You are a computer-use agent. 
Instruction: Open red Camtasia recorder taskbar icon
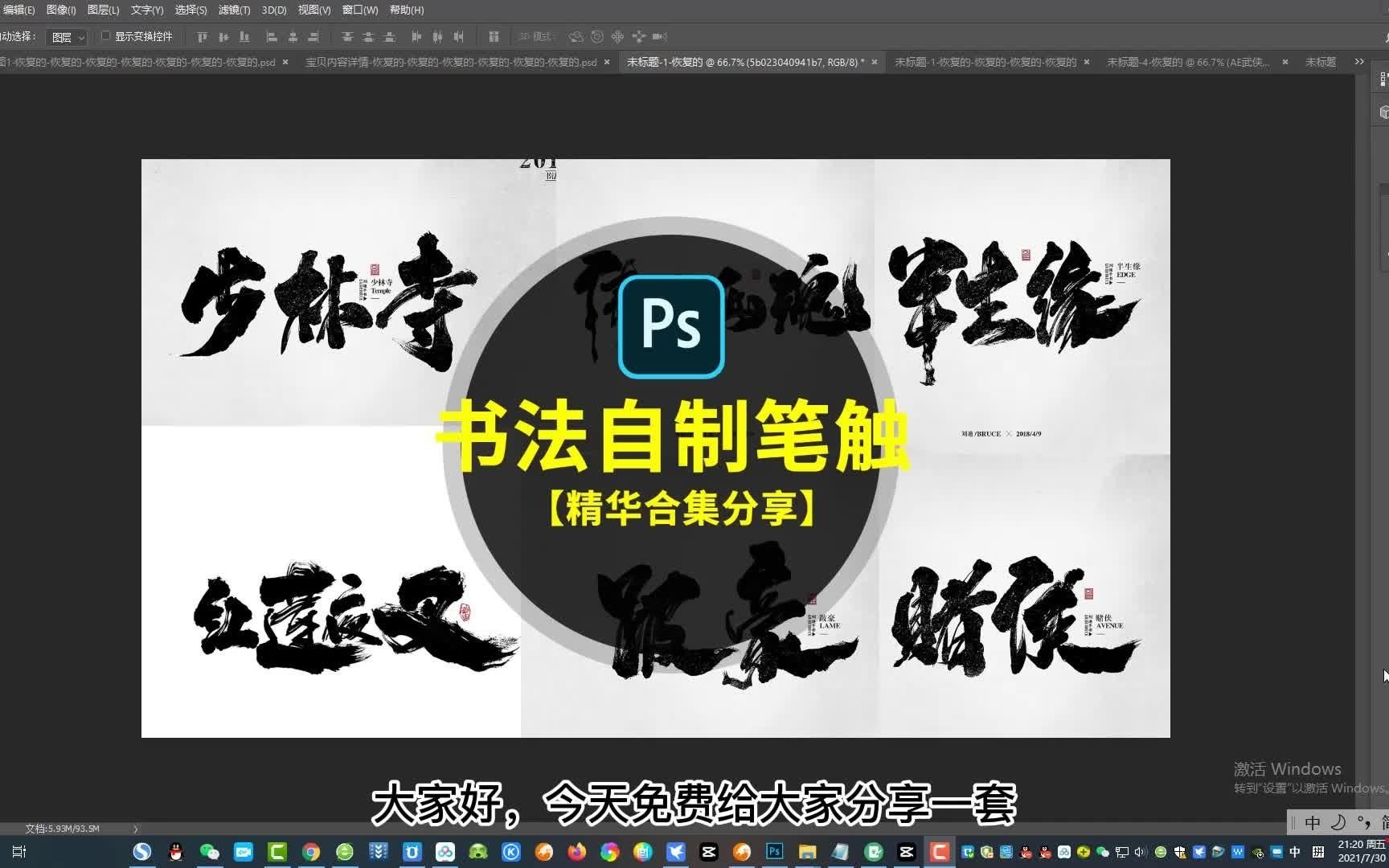939,852
